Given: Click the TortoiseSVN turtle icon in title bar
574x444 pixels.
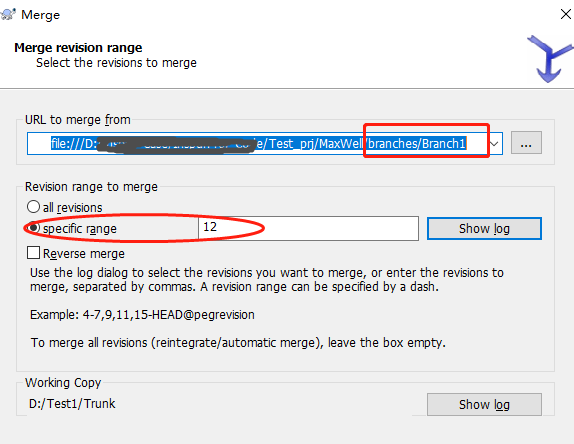Looking at the screenshot, I should (7, 15).
